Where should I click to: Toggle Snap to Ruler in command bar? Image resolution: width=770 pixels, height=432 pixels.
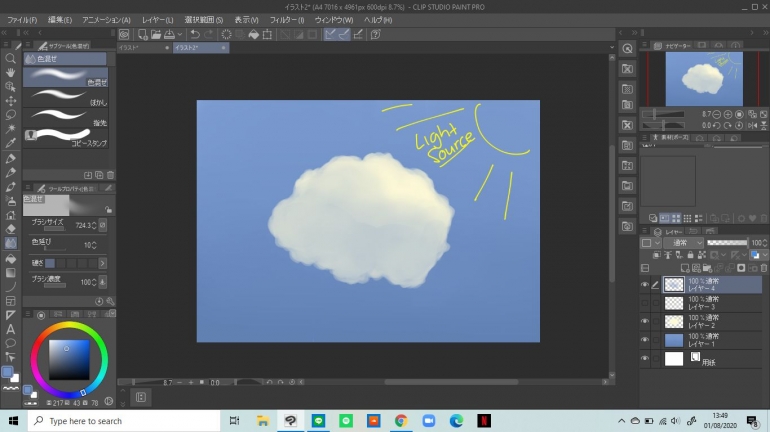pyautogui.click(x=330, y=34)
